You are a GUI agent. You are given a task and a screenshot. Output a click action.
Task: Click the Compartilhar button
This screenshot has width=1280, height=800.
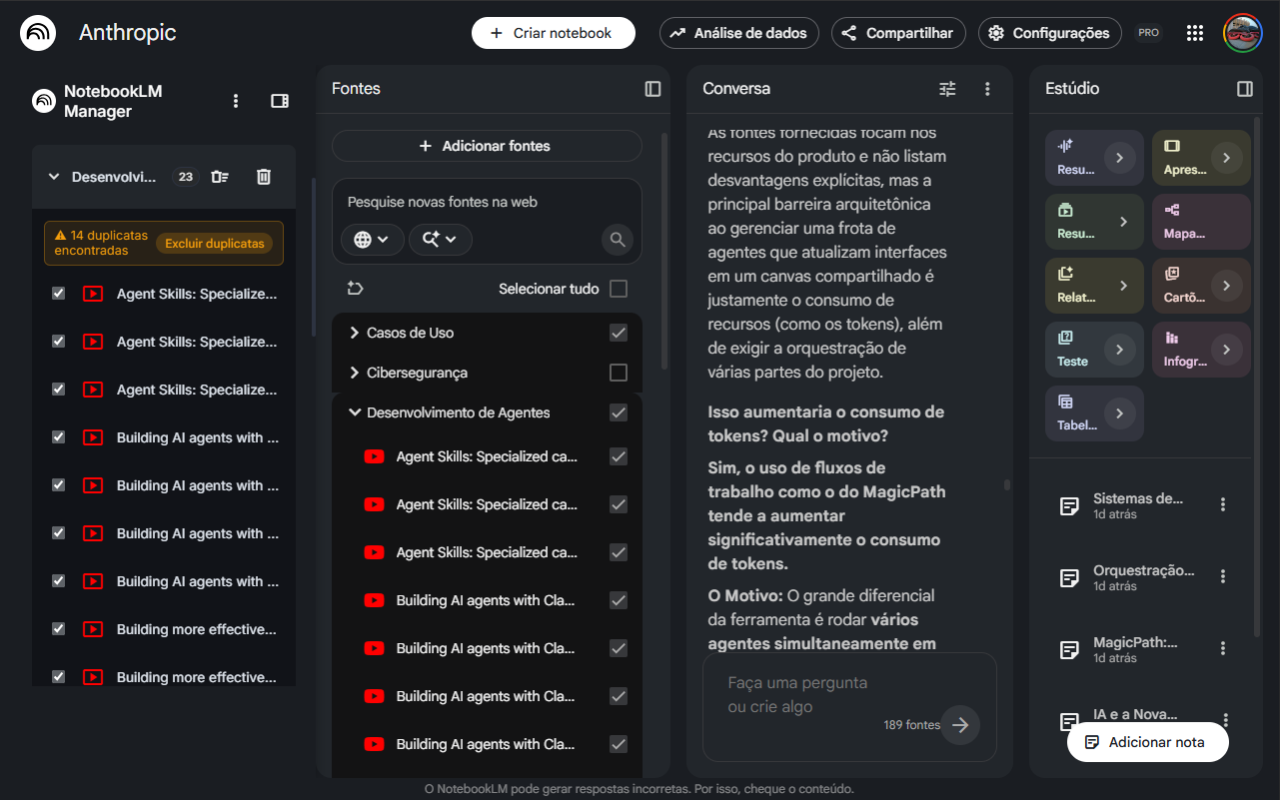tap(899, 33)
